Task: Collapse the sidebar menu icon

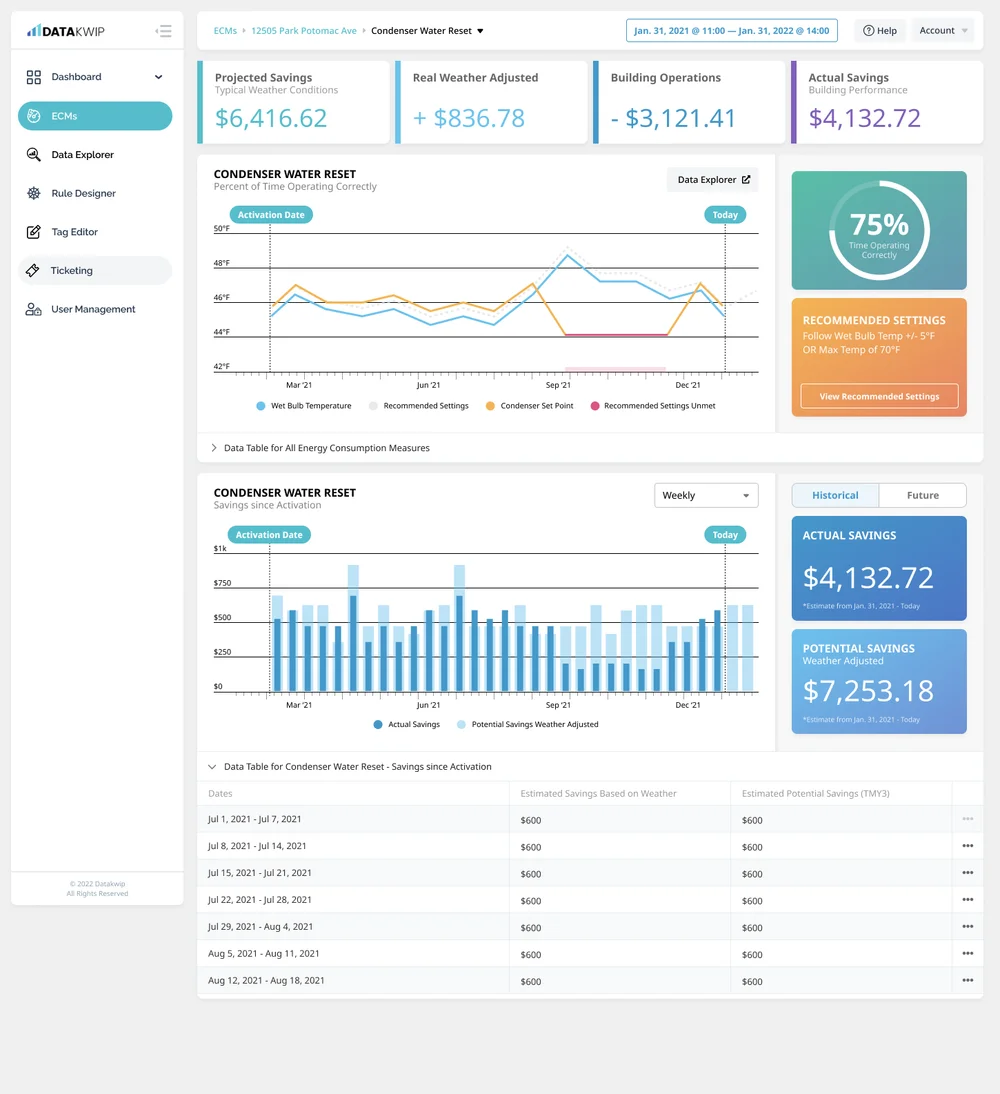Action: click(x=163, y=31)
